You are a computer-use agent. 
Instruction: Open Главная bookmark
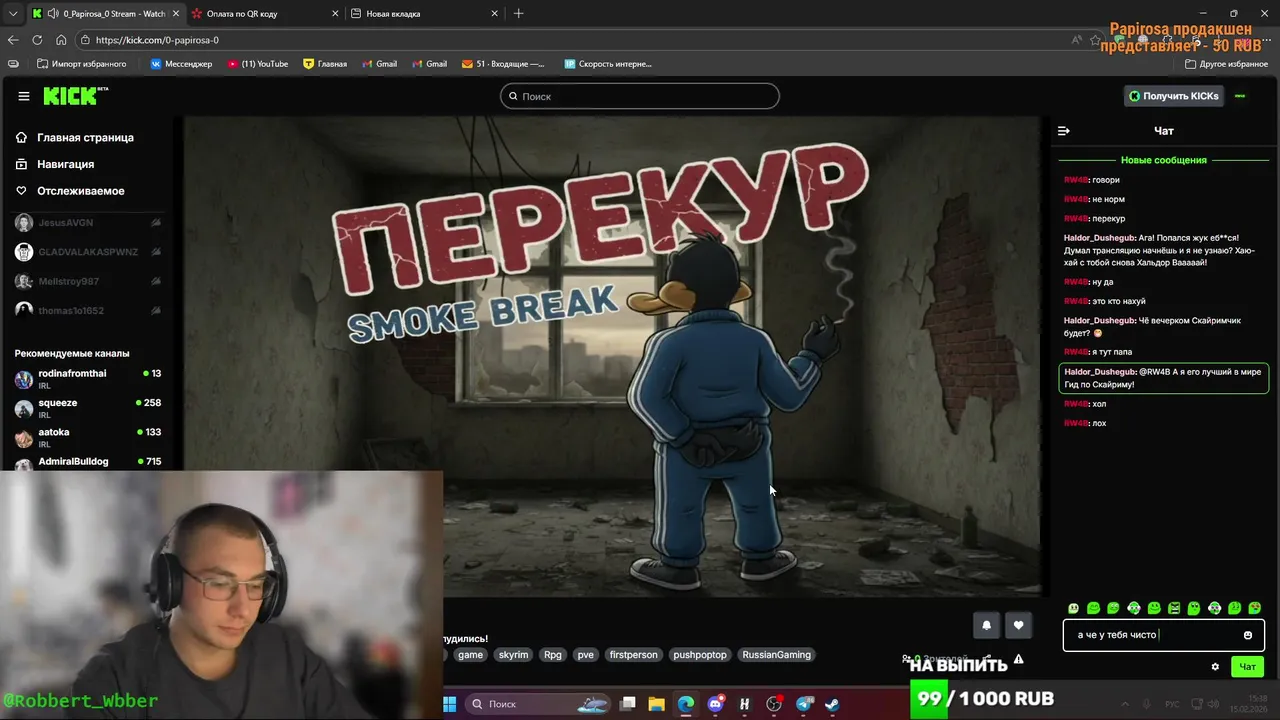click(325, 64)
